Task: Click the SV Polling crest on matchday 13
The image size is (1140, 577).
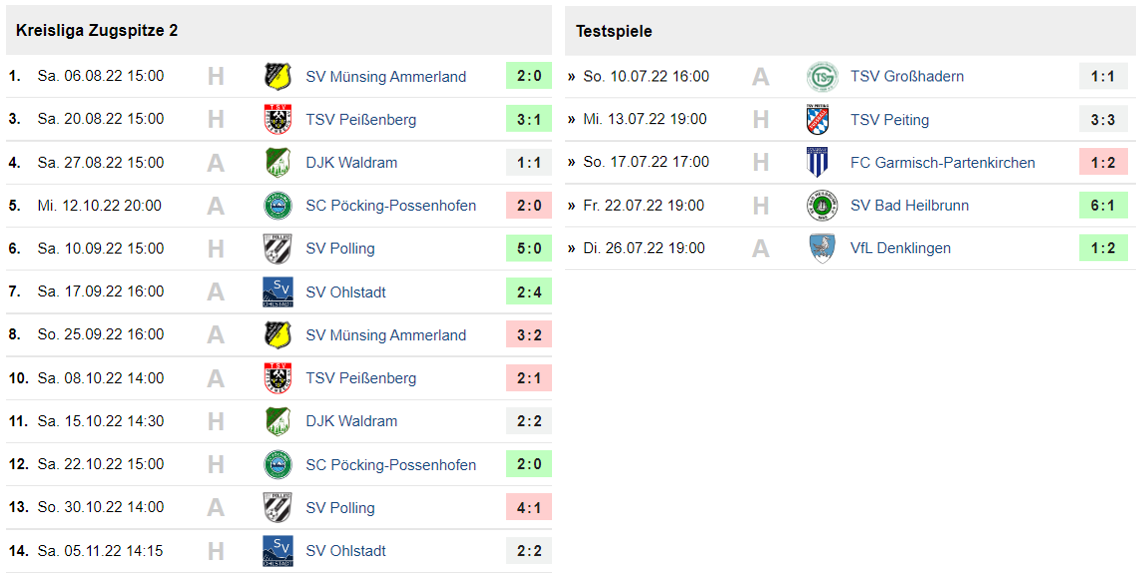Action: [x=277, y=507]
